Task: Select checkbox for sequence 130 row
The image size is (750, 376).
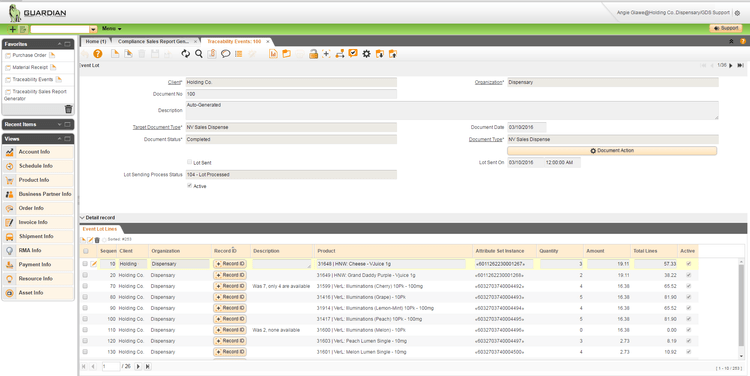Action: pyautogui.click(x=85, y=352)
